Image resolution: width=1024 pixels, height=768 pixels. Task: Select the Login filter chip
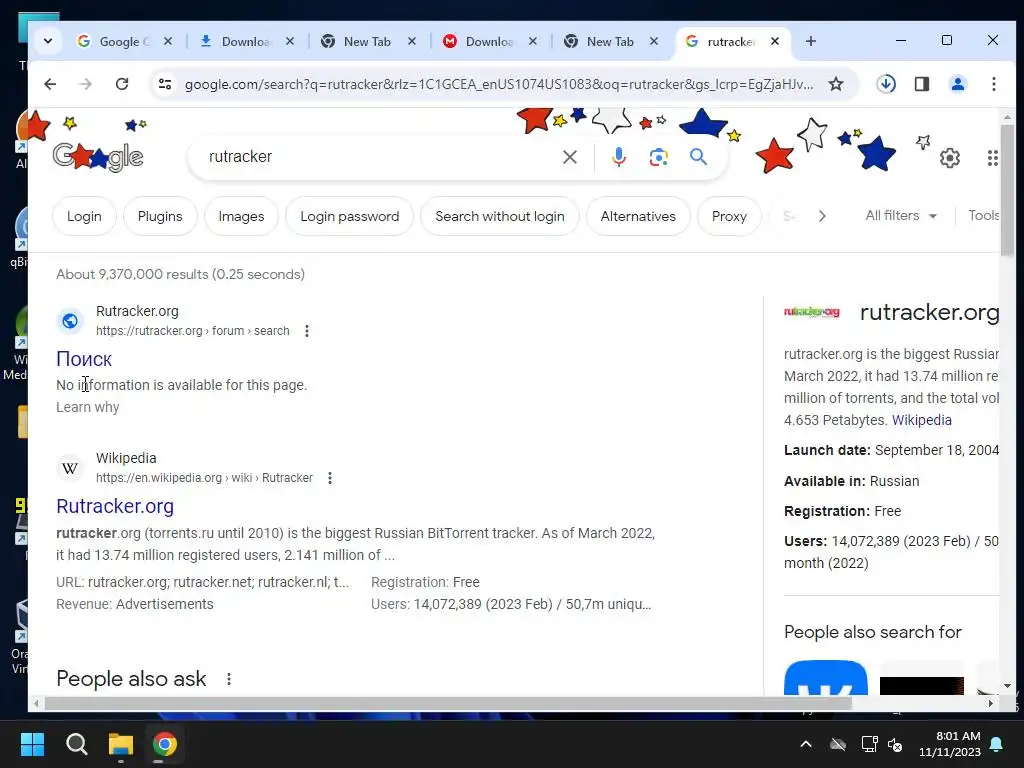(x=84, y=216)
